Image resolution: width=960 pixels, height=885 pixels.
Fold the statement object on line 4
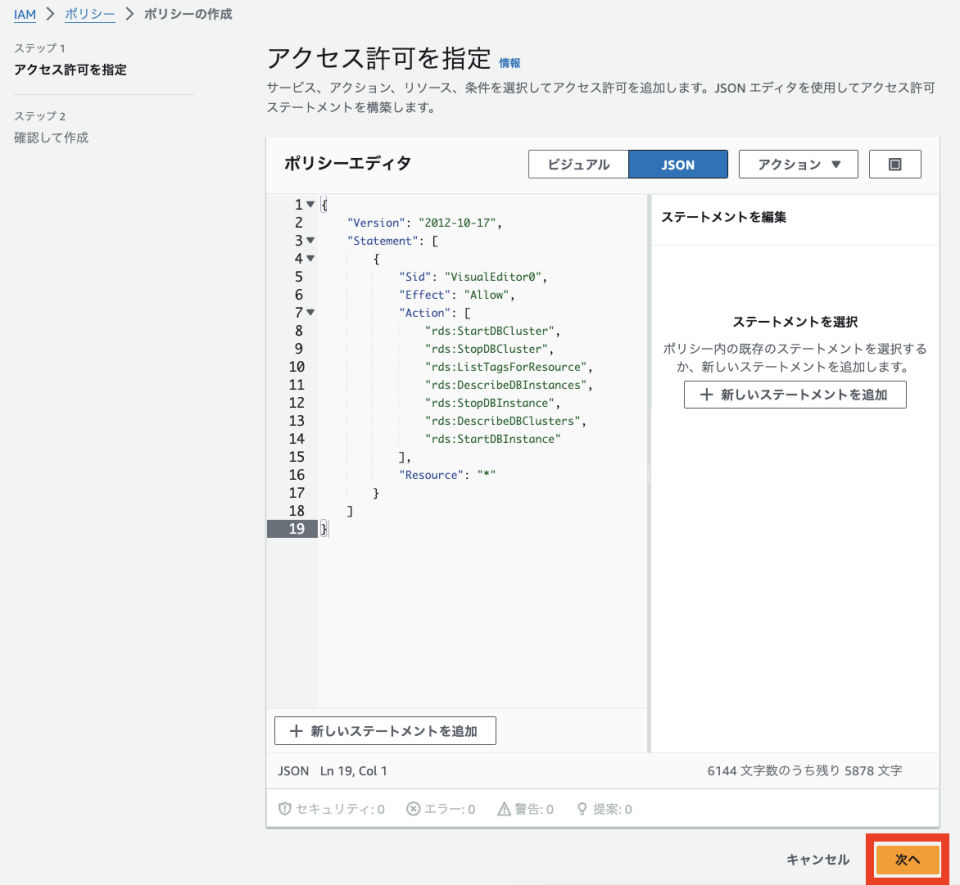310,259
